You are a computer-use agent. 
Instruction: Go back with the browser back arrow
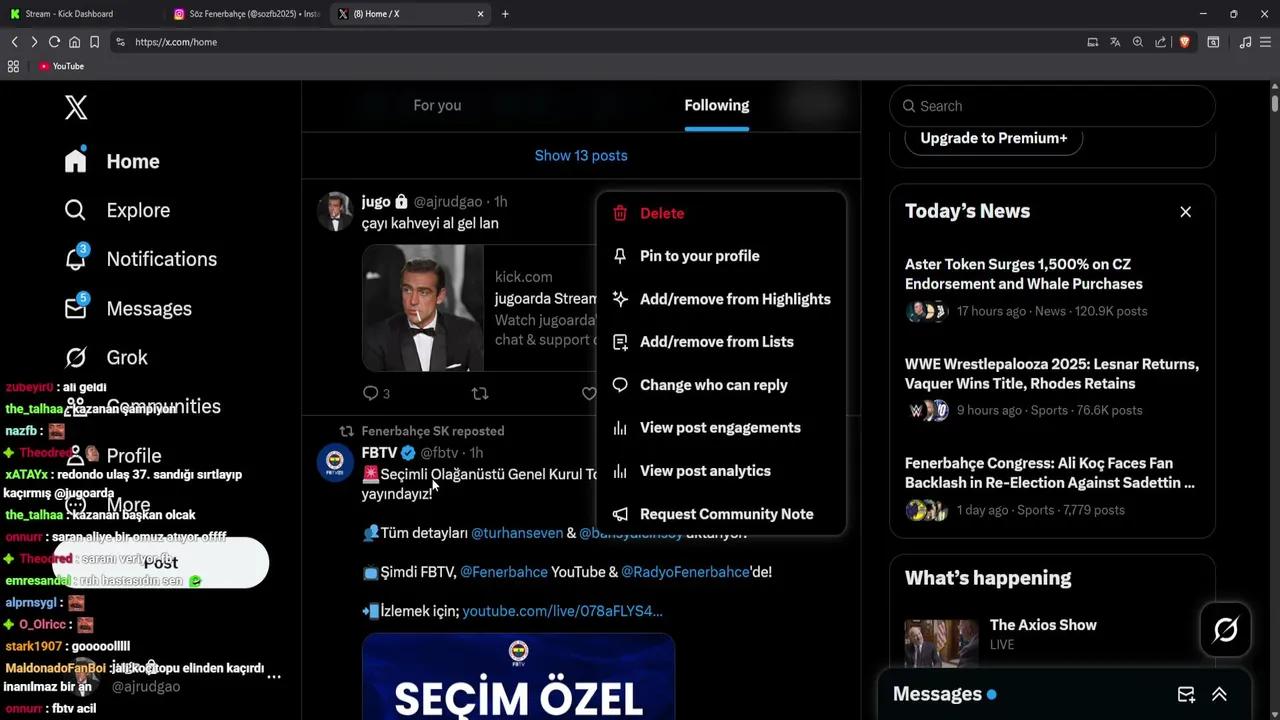tap(14, 42)
